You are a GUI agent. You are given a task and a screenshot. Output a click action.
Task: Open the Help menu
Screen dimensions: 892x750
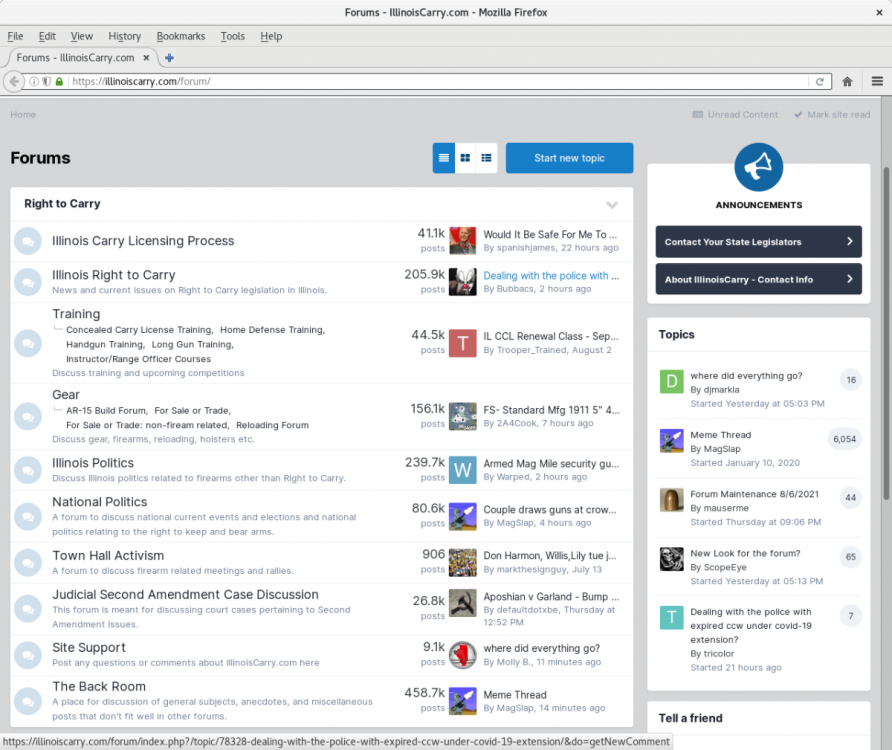271,36
